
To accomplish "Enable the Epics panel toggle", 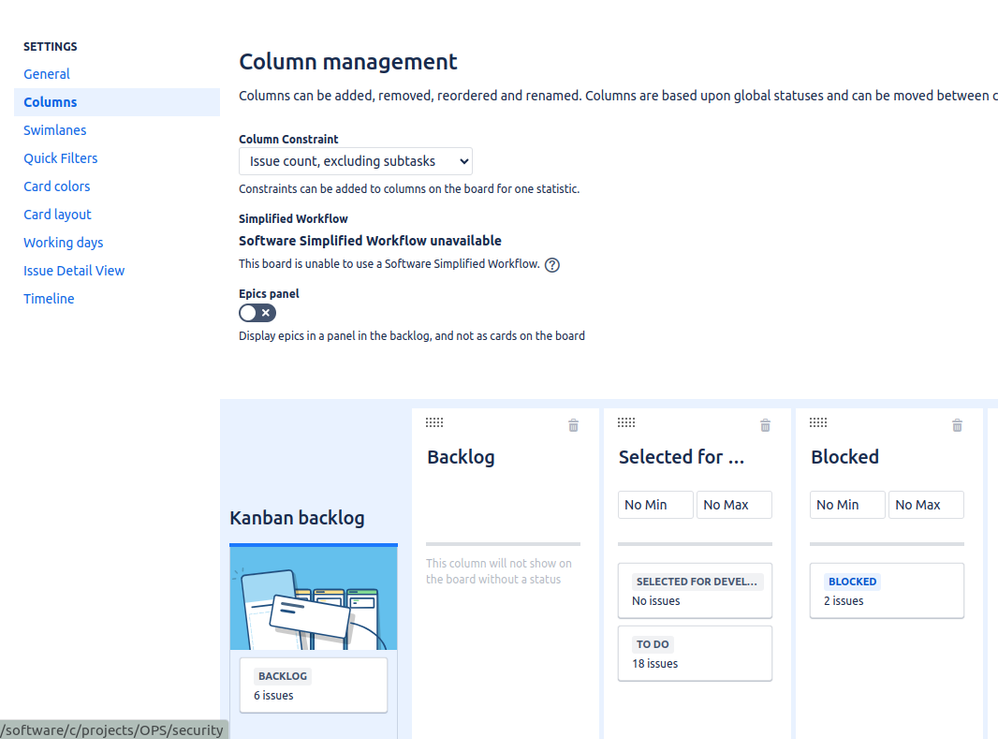I will pyautogui.click(x=257, y=312).
